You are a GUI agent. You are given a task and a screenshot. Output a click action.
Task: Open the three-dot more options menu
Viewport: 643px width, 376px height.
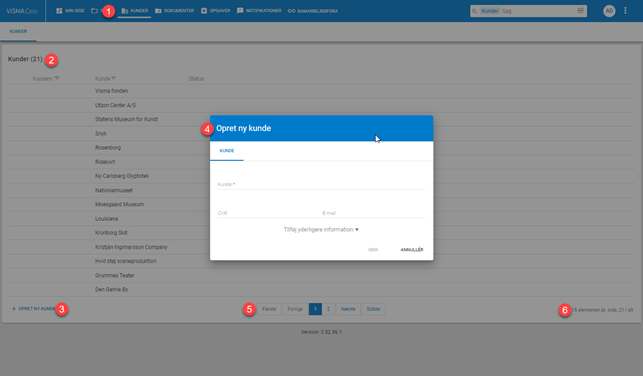pos(625,11)
